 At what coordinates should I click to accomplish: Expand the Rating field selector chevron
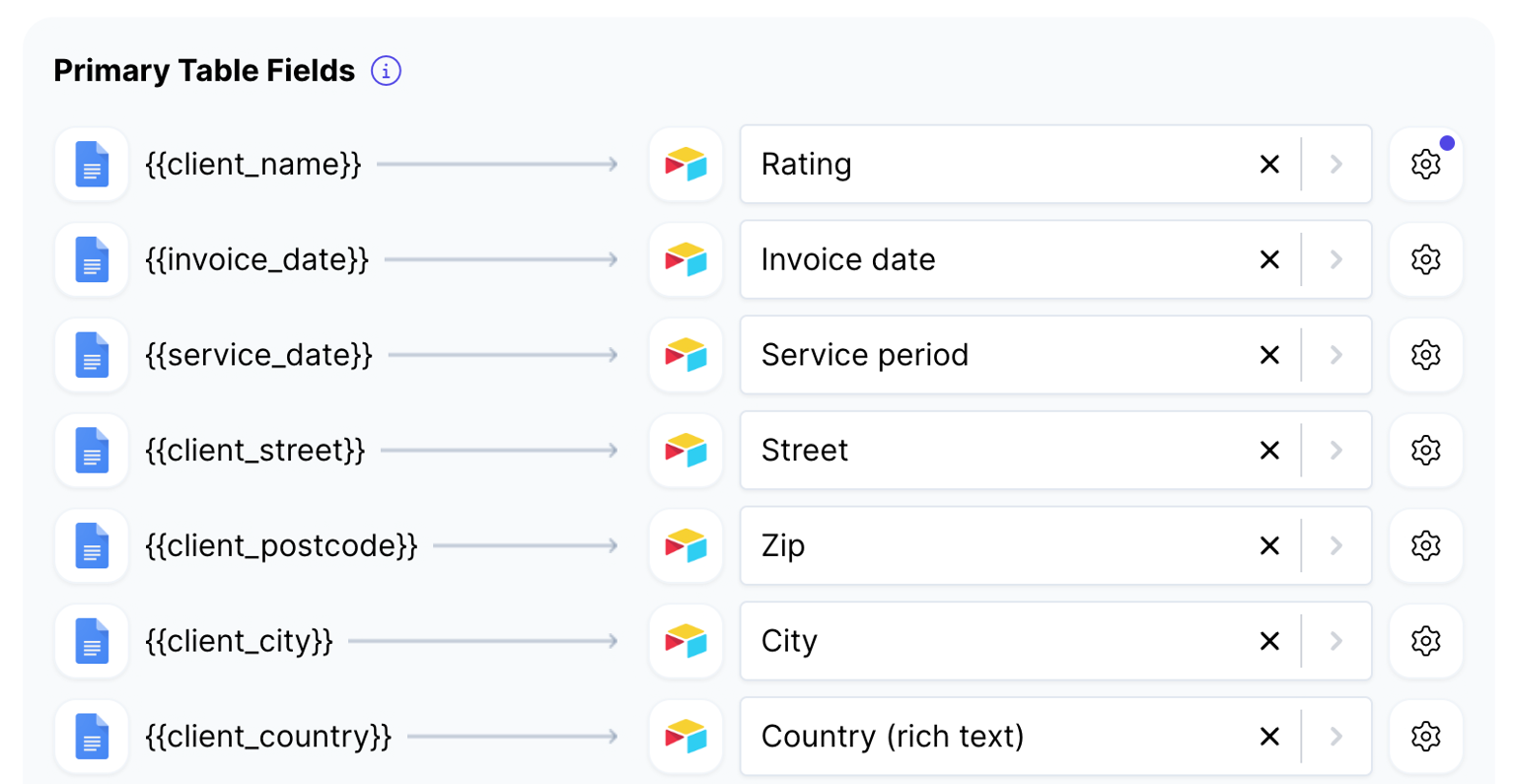coord(1337,165)
